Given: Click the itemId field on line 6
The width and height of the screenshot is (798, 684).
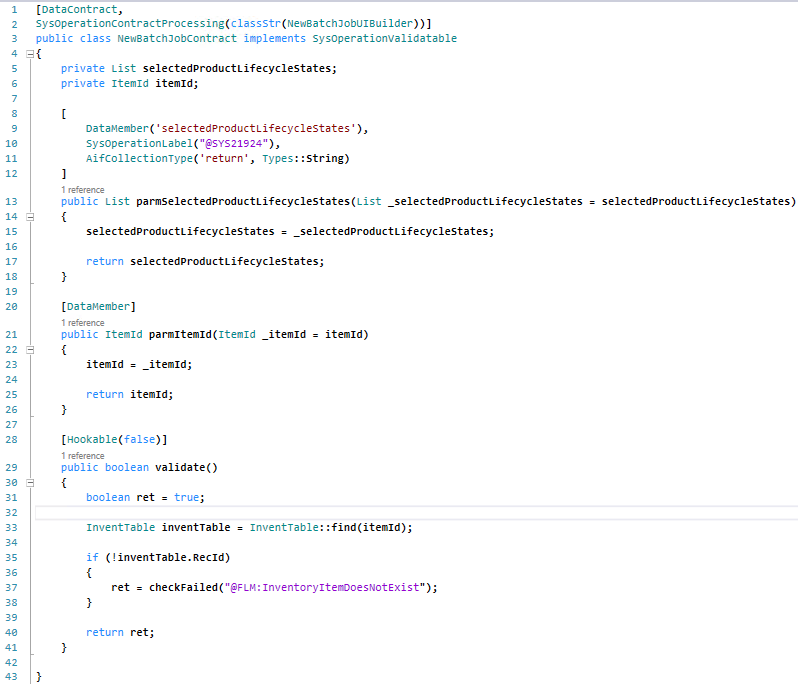Looking at the screenshot, I should (174, 83).
